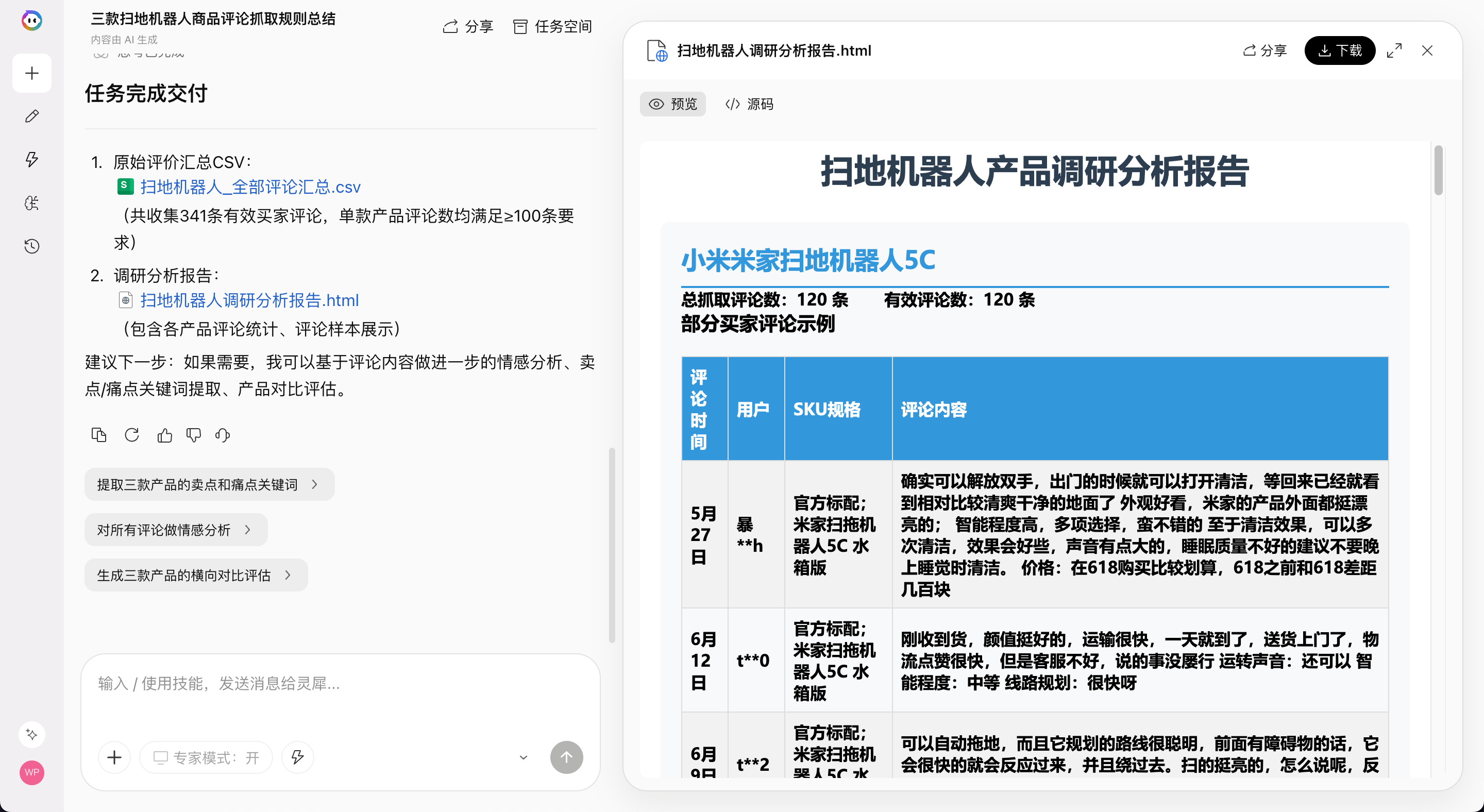Send message with arrow button
This screenshot has height=812, width=1484.
click(x=566, y=757)
